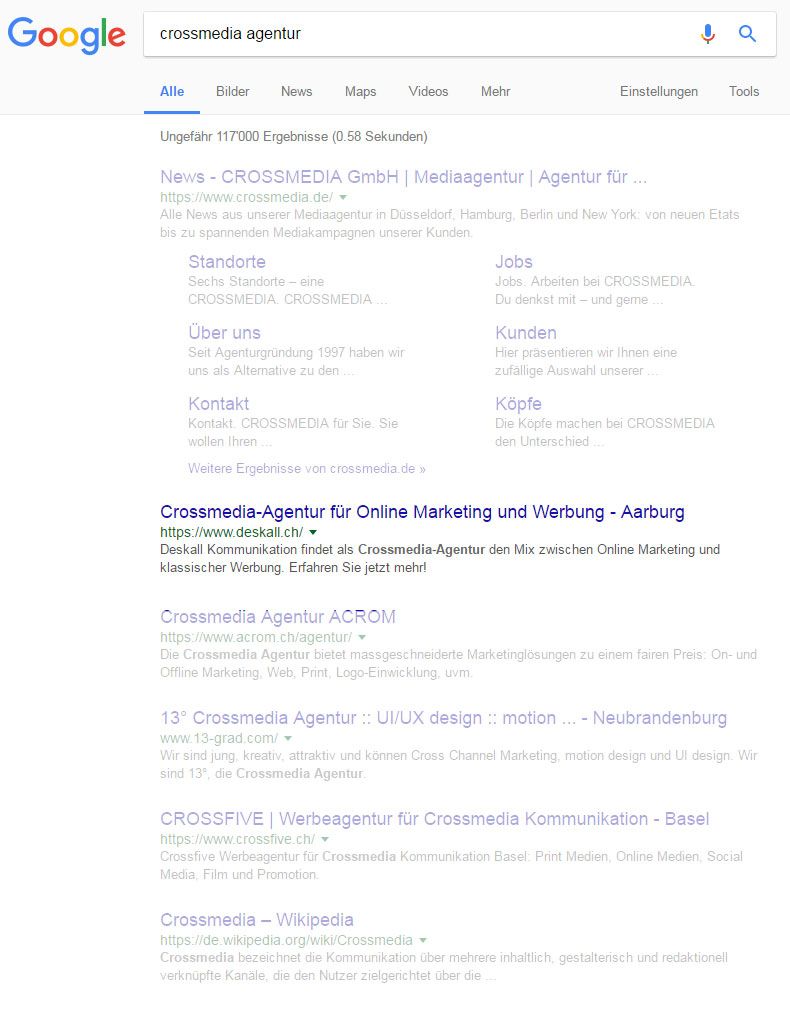
Task: Open the Kunden sitelink
Action: (526, 332)
